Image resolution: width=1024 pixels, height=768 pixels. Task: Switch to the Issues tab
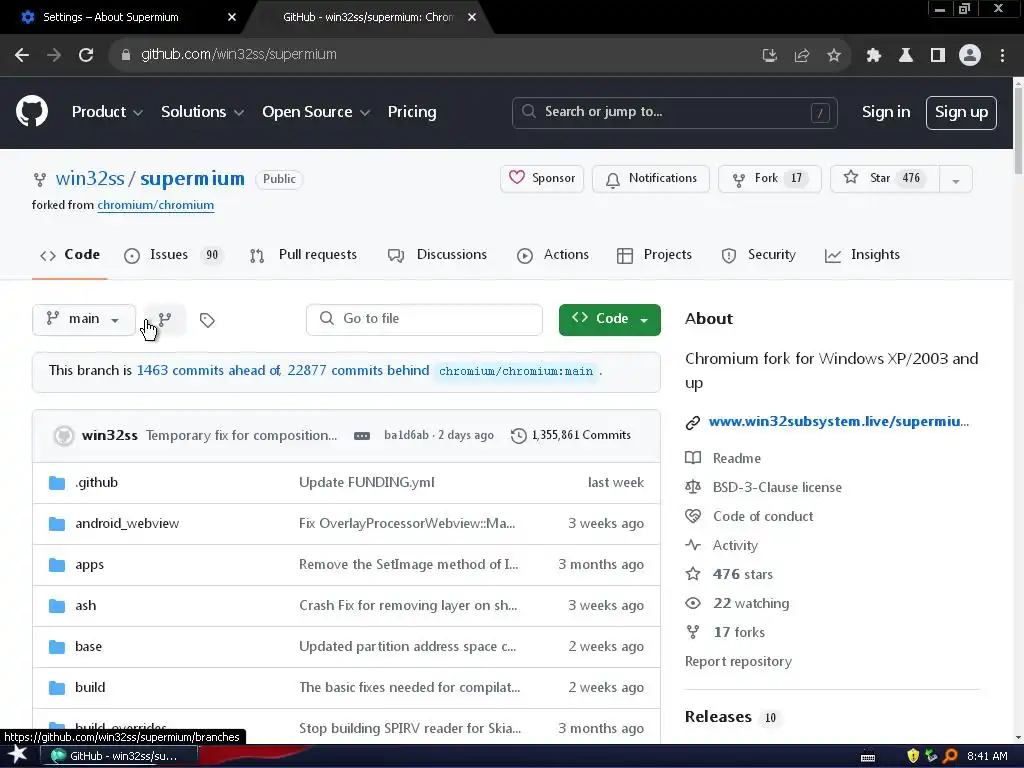[x=173, y=255]
